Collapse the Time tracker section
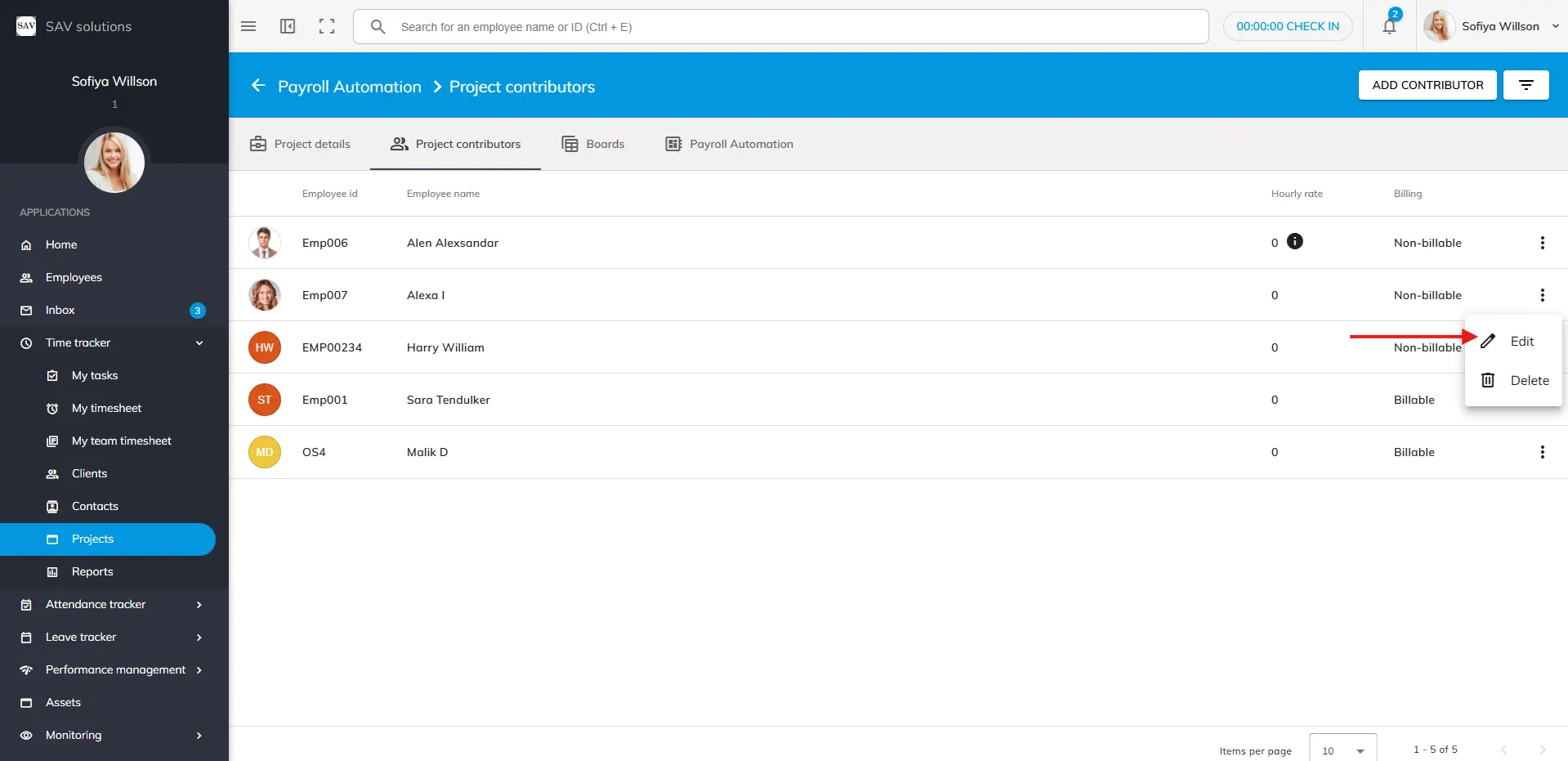Screen dimensions: 1568x761 (x=199, y=343)
